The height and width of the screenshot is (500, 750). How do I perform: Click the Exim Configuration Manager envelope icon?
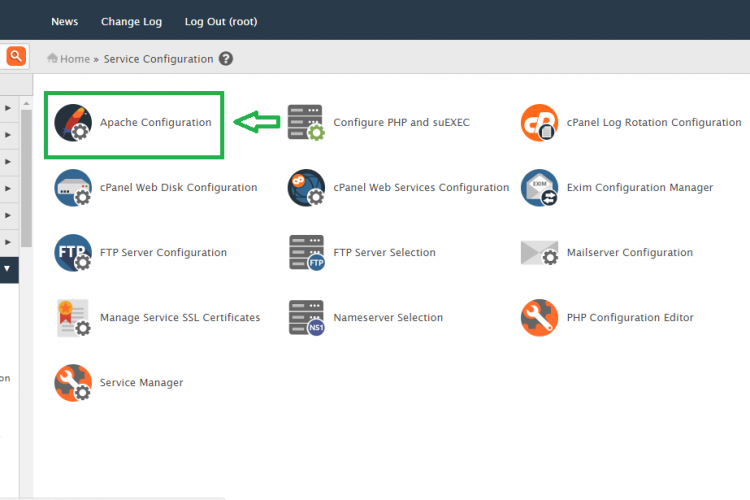point(540,188)
